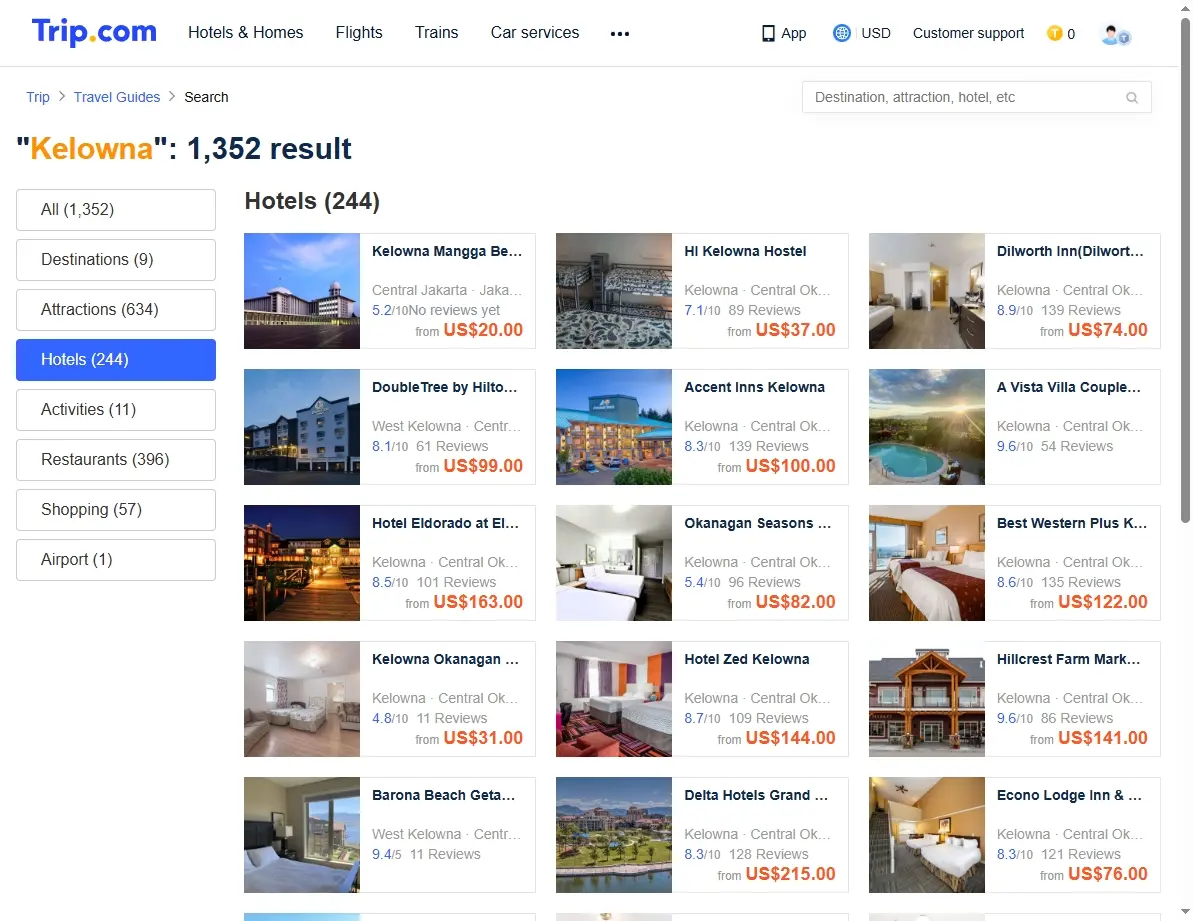1193x921 pixels.
Task: Open the USD currency selector
Action: (876, 33)
